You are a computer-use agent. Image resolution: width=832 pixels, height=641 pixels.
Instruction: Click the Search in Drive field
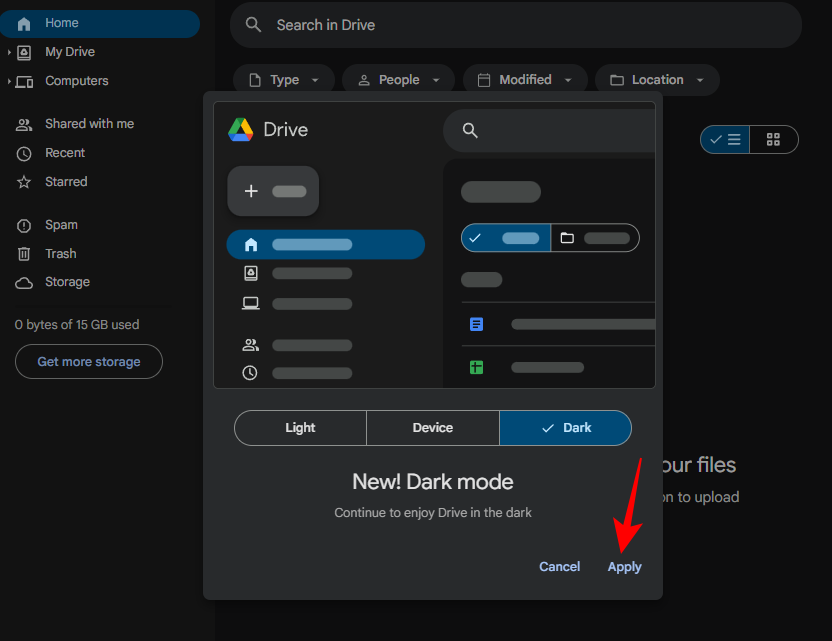(x=516, y=25)
